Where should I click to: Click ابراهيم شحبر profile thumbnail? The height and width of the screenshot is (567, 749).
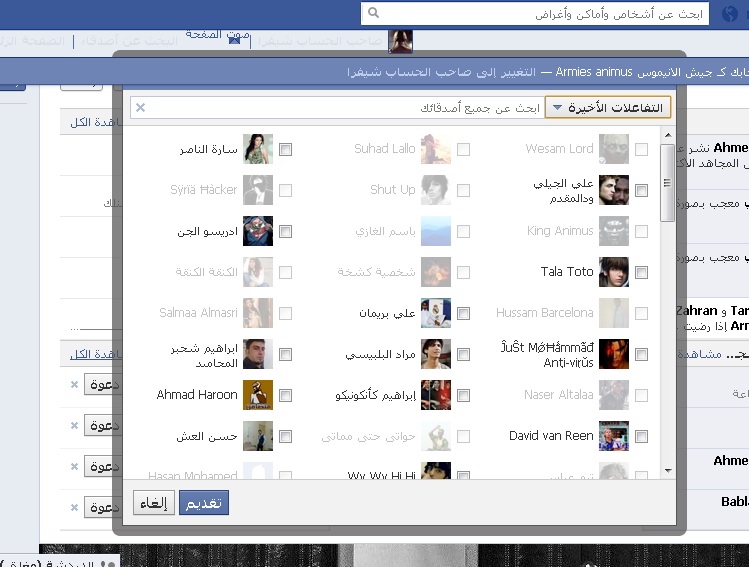click(x=258, y=354)
